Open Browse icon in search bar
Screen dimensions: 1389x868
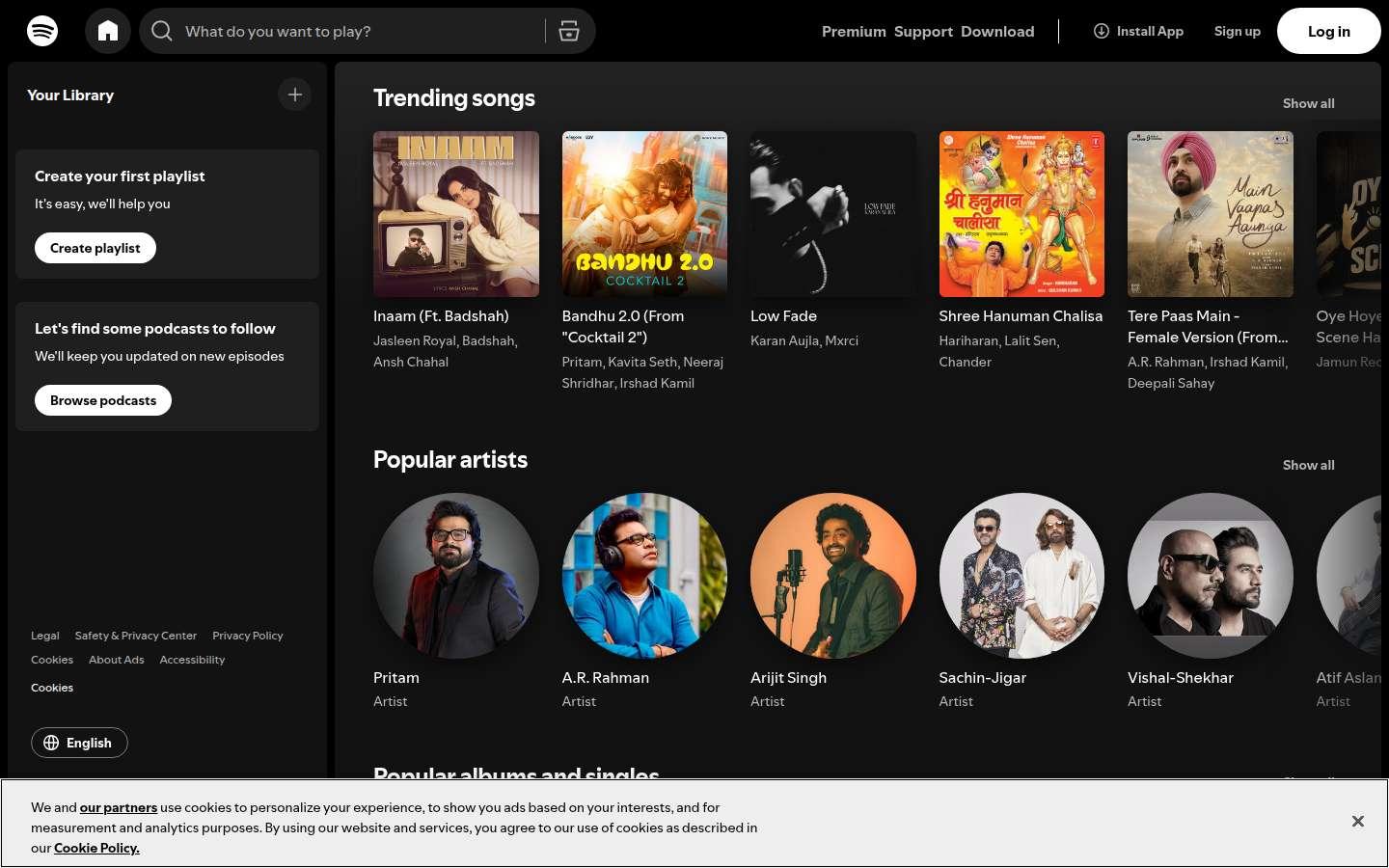(x=569, y=31)
